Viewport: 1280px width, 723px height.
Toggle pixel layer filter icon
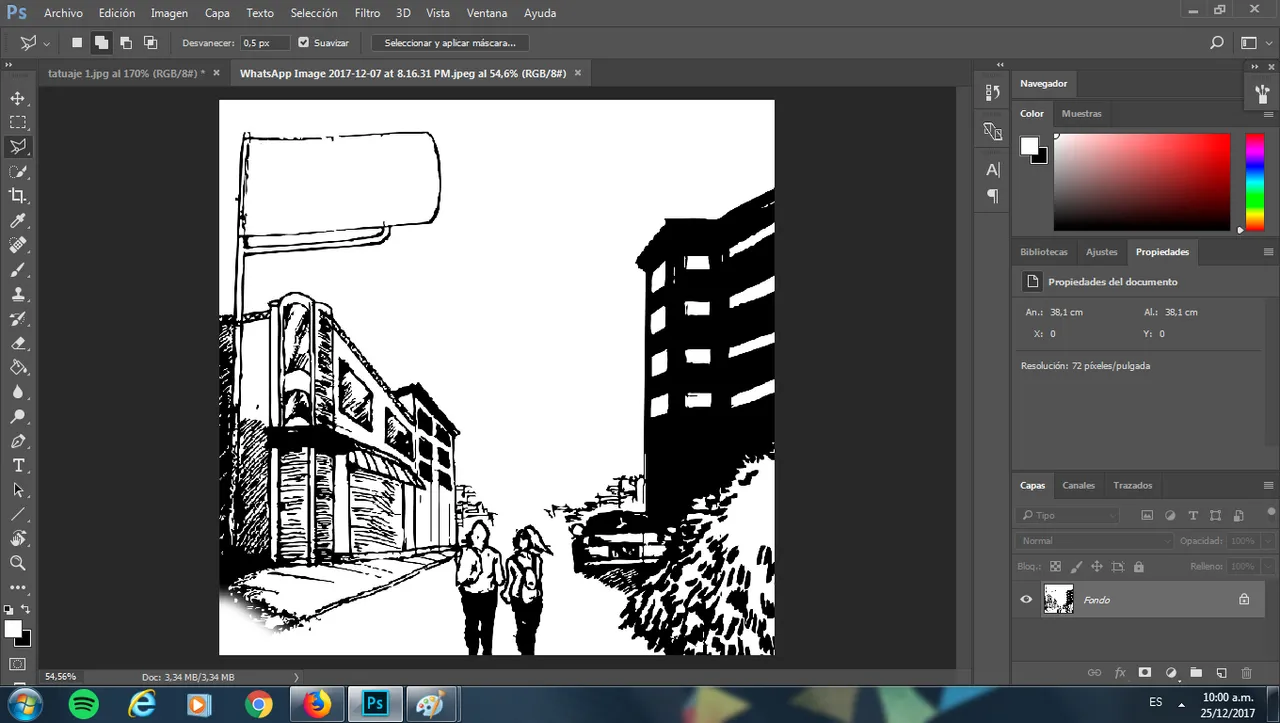click(1147, 515)
